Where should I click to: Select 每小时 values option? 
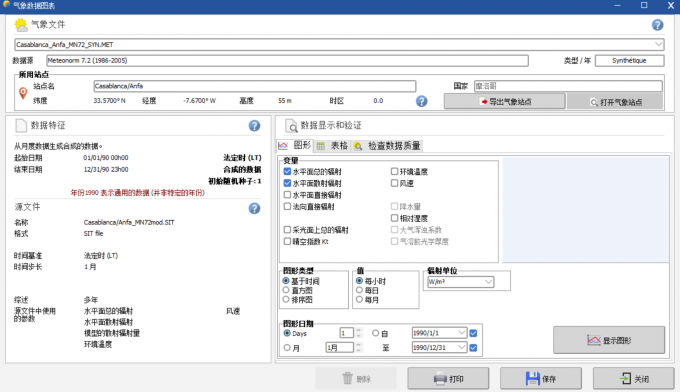pos(359,281)
